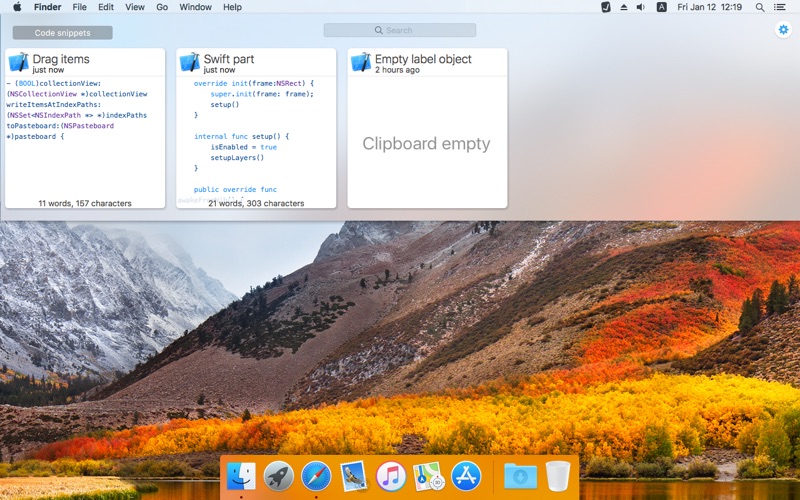Click 'just now' under Swift part

219,70
